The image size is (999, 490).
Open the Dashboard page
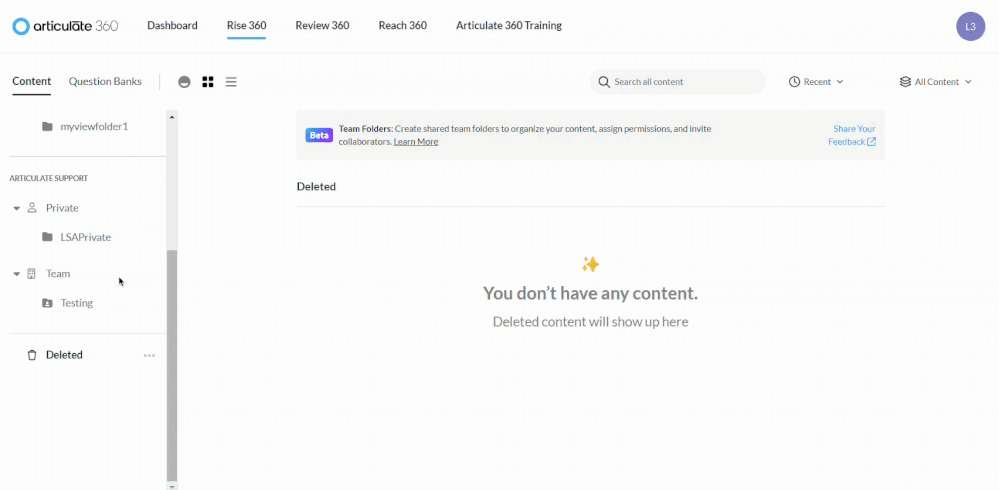tap(172, 26)
